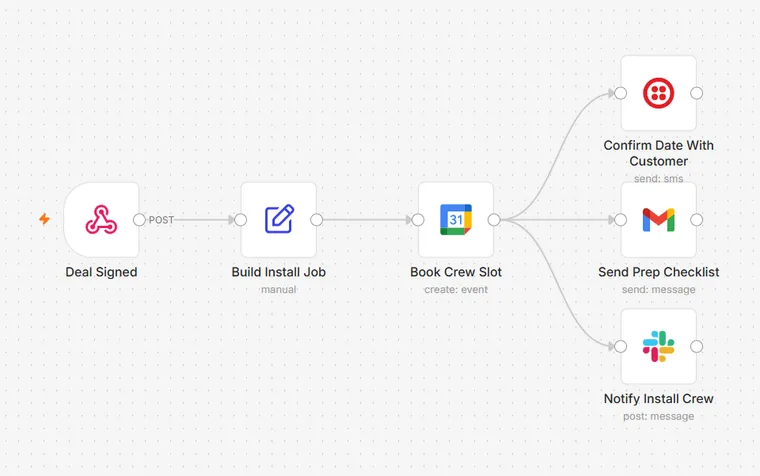
Task: Click the 'Confirm Date With Customer' label
Action: click(x=659, y=153)
